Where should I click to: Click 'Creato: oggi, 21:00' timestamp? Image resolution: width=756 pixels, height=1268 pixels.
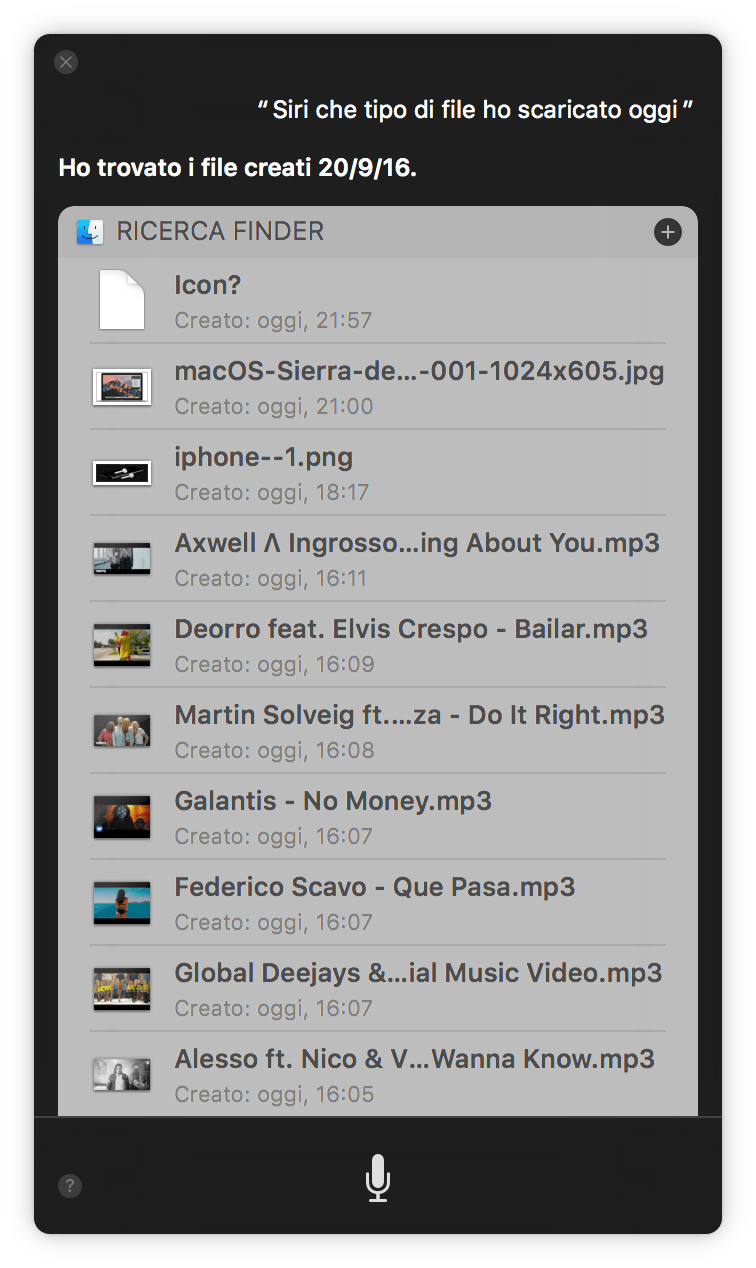click(x=274, y=407)
